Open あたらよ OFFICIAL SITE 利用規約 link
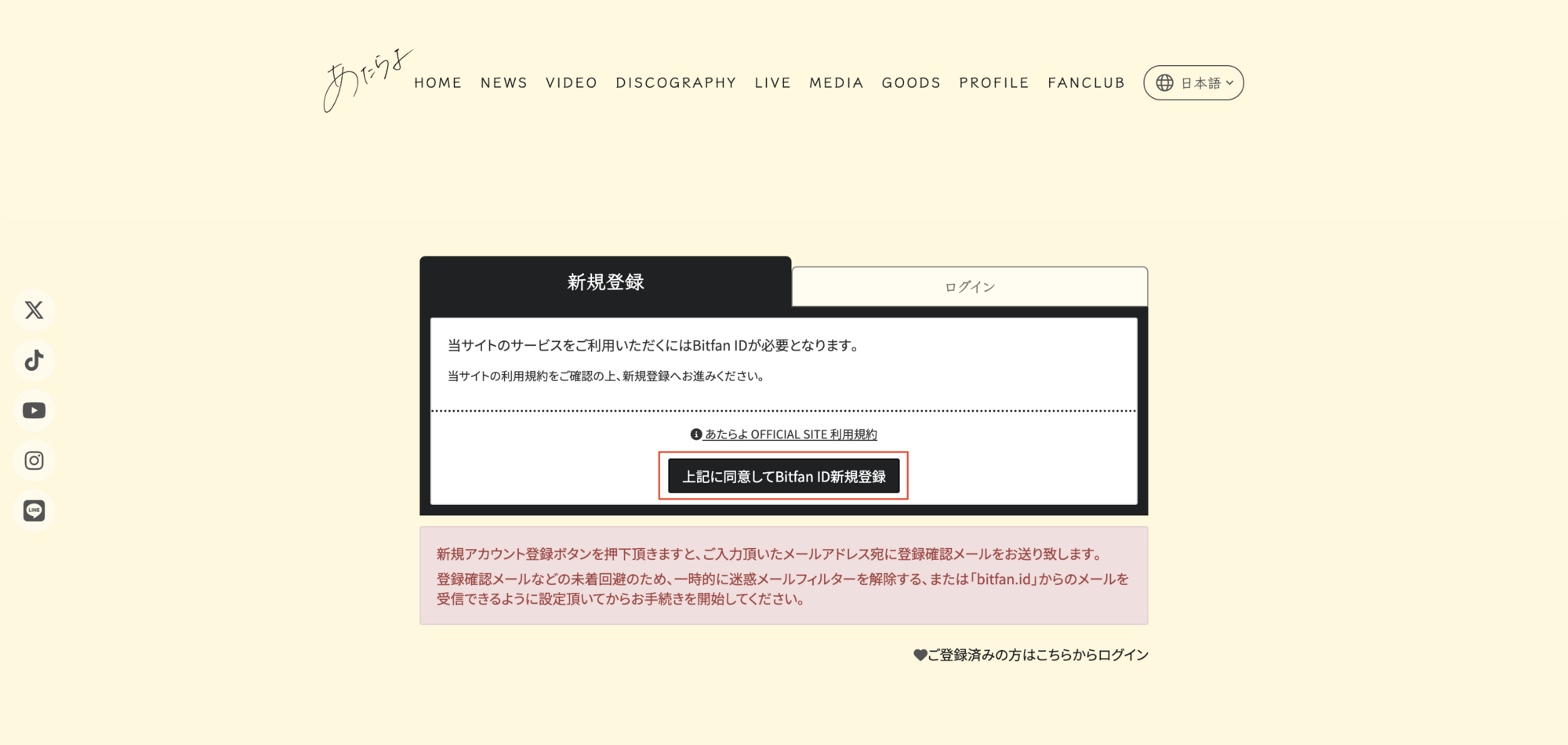The height and width of the screenshot is (745, 1568). [783, 434]
